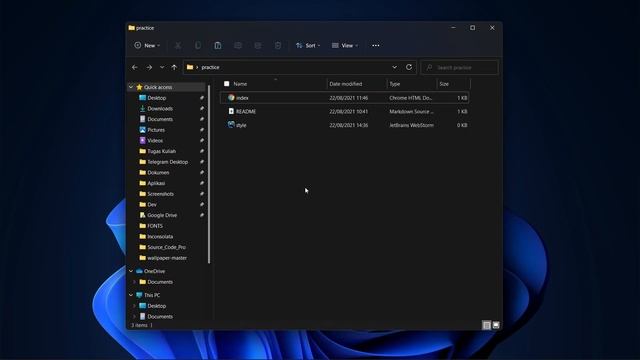Go back with the left arrow
Viewport: 640px width, 360px height.
(135, 67)
